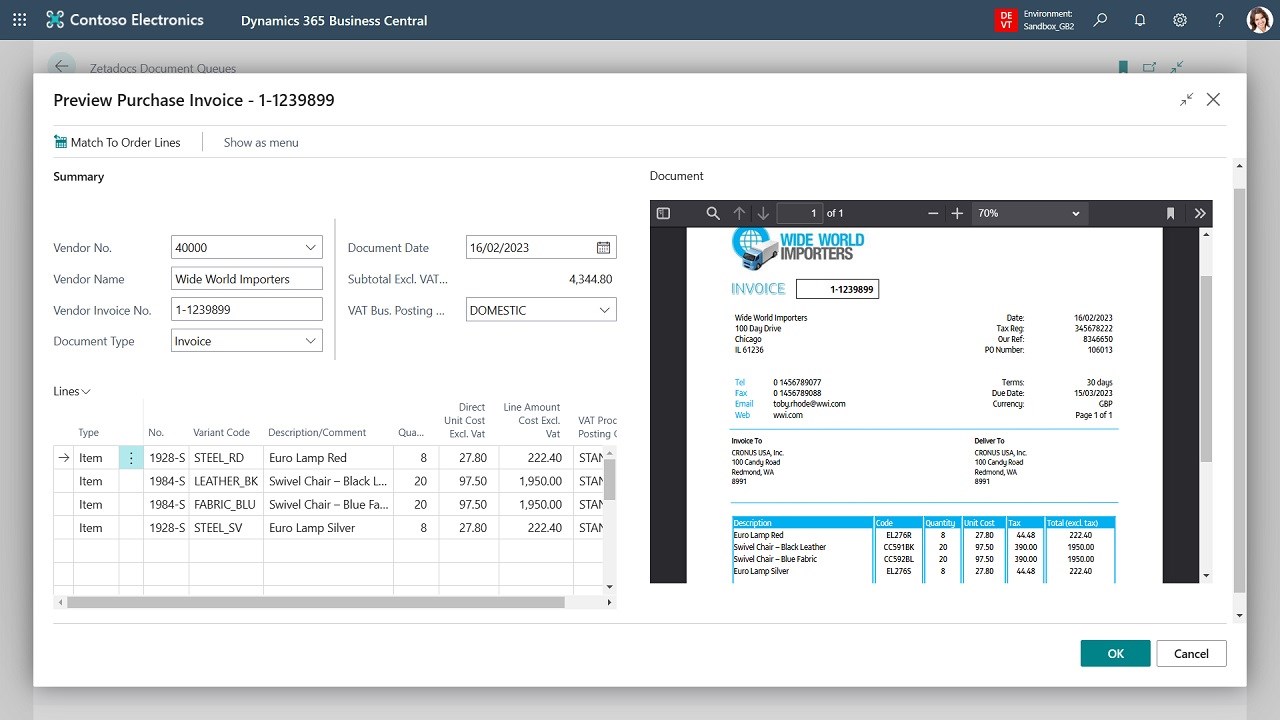Select the STEEL_SV variant cell
Screen dimensions: 1280x720
coord(226,528)
